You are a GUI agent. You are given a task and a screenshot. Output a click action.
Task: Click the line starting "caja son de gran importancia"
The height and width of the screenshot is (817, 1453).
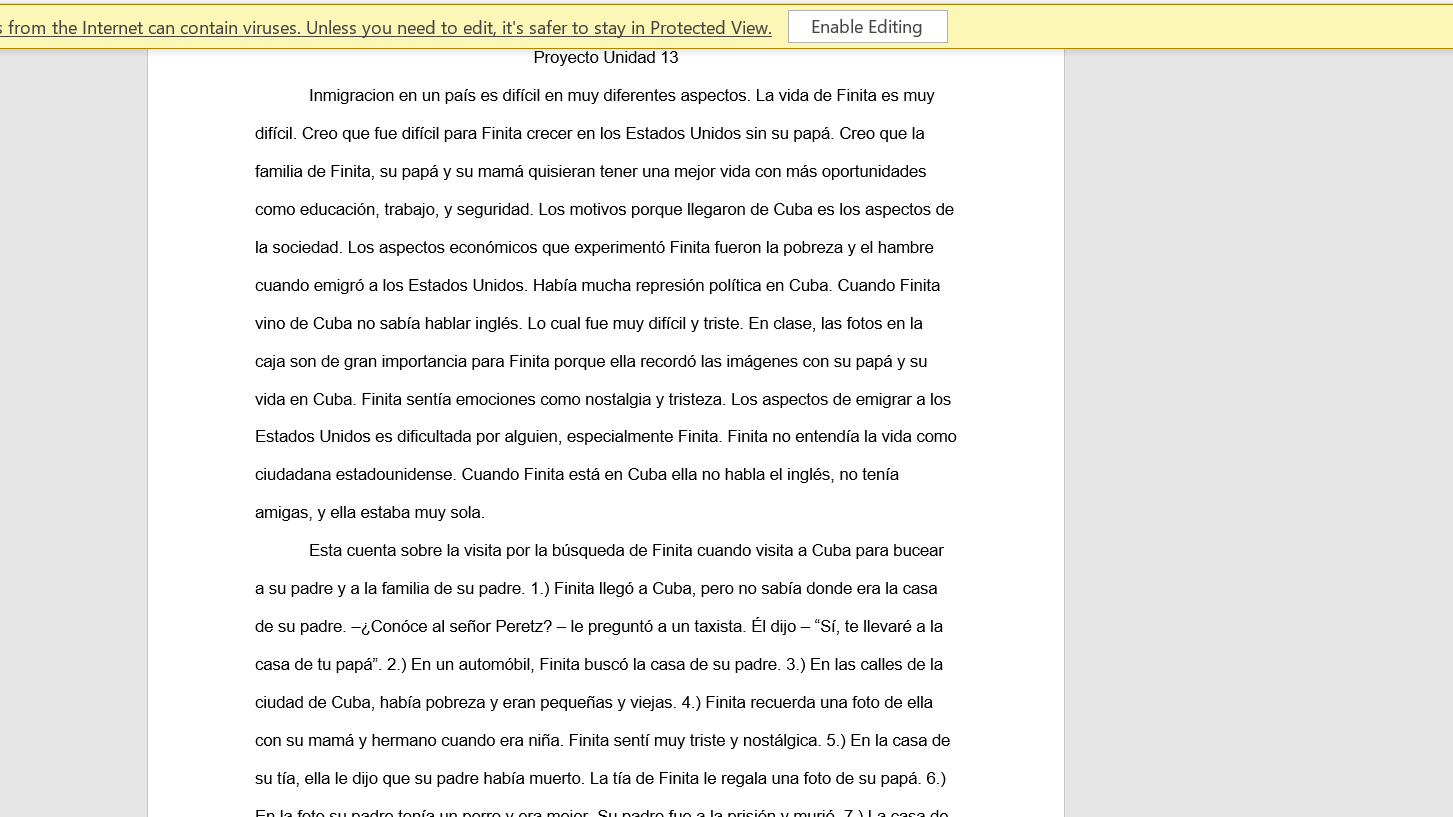tap(591, 362)
